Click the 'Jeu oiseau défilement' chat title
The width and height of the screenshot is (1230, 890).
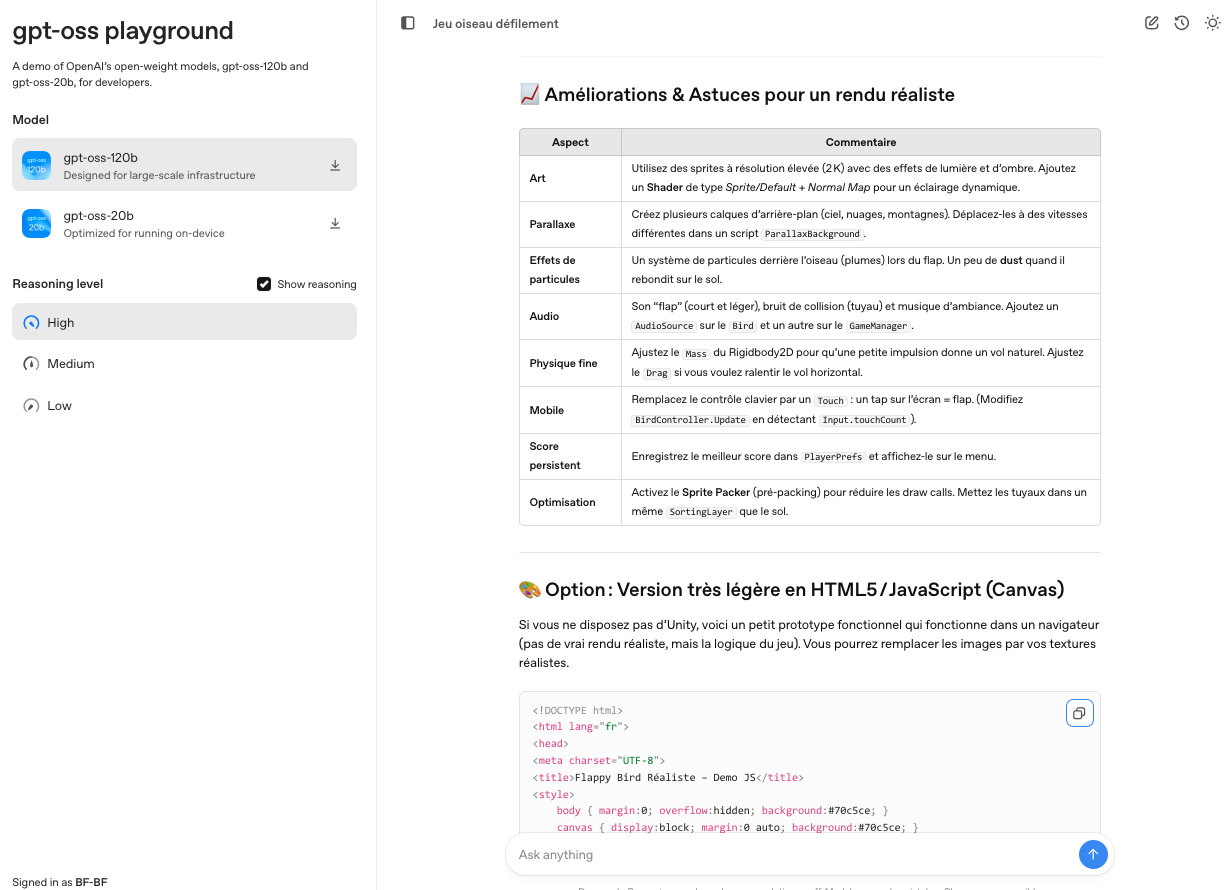tap(496, 23)
